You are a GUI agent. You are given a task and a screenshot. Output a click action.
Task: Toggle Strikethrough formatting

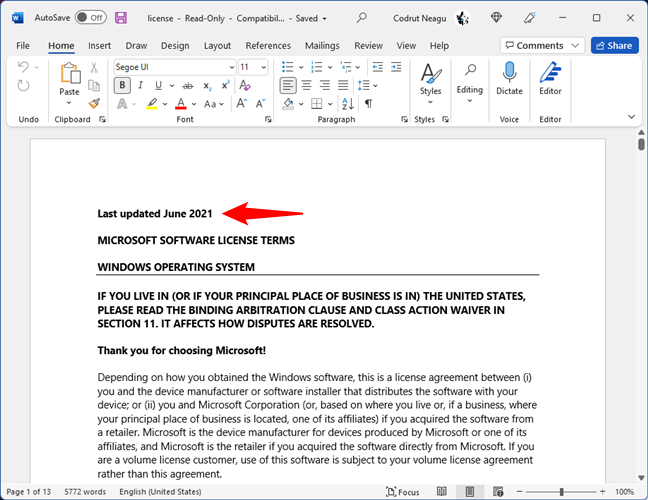(x=188, y=86)
